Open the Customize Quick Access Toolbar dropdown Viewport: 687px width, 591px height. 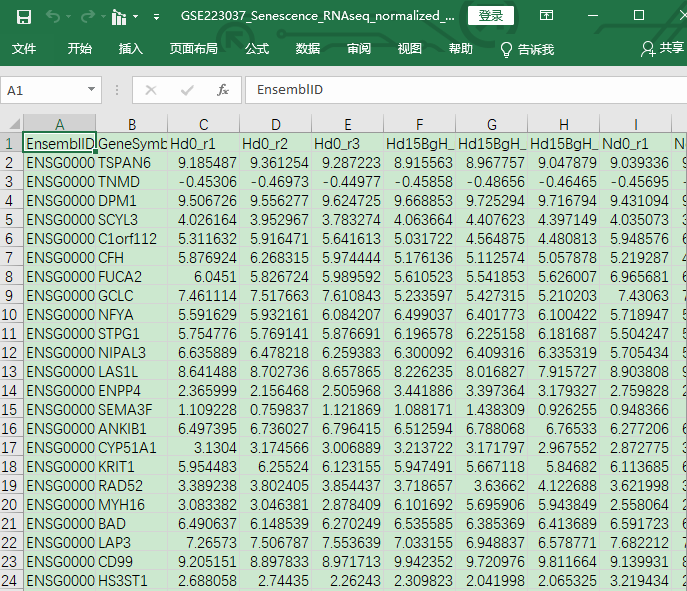[156, 17]
